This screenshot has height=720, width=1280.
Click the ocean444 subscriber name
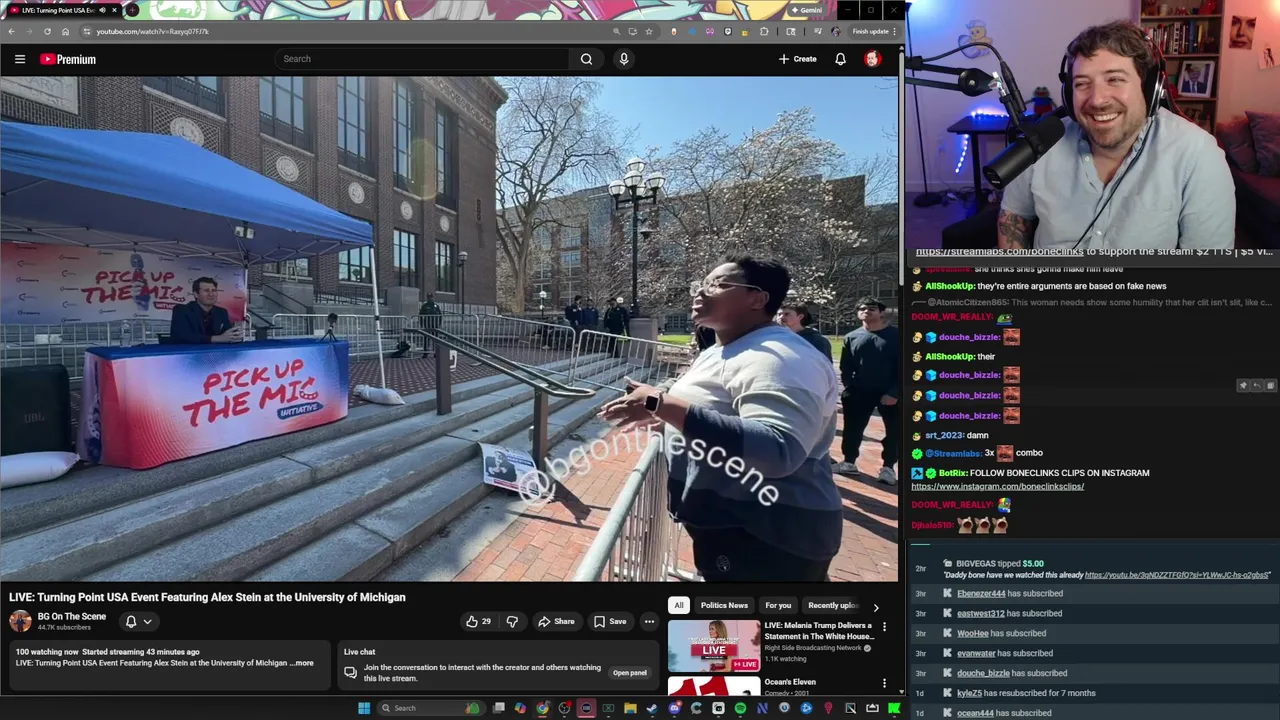975,714
